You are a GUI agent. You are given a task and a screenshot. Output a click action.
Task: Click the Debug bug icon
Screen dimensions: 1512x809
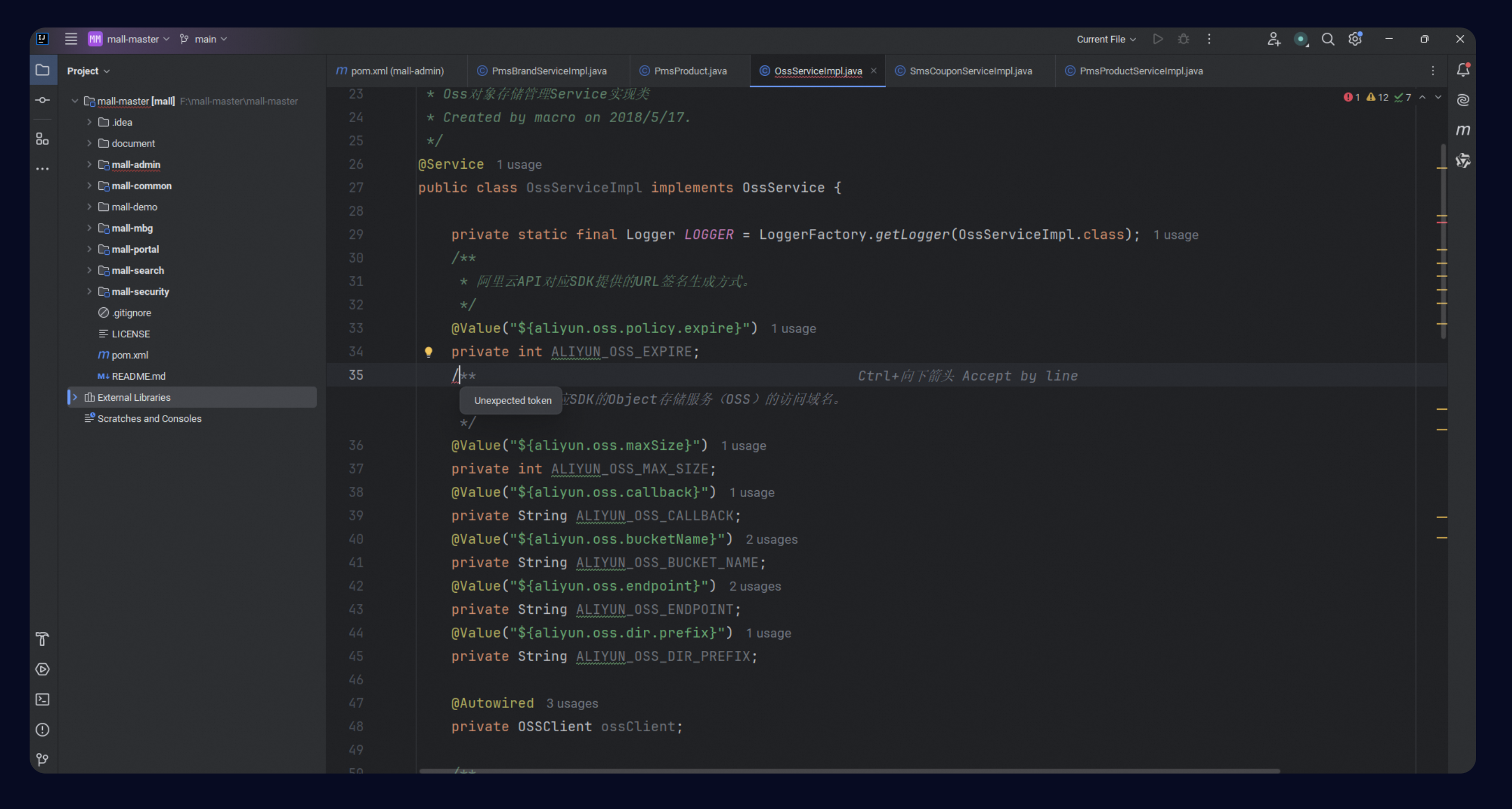click(x=1183, y=39)
